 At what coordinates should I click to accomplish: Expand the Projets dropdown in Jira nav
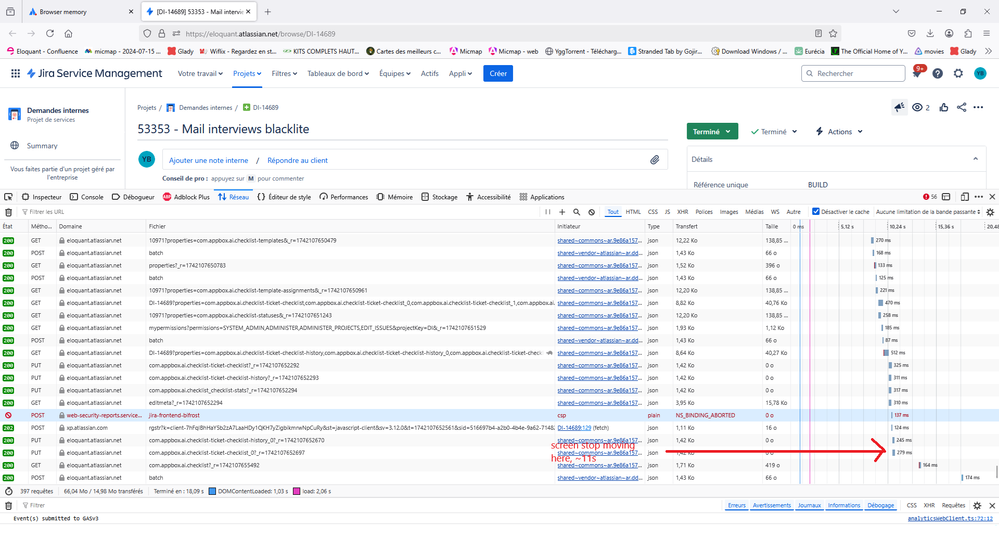[247, 73]
